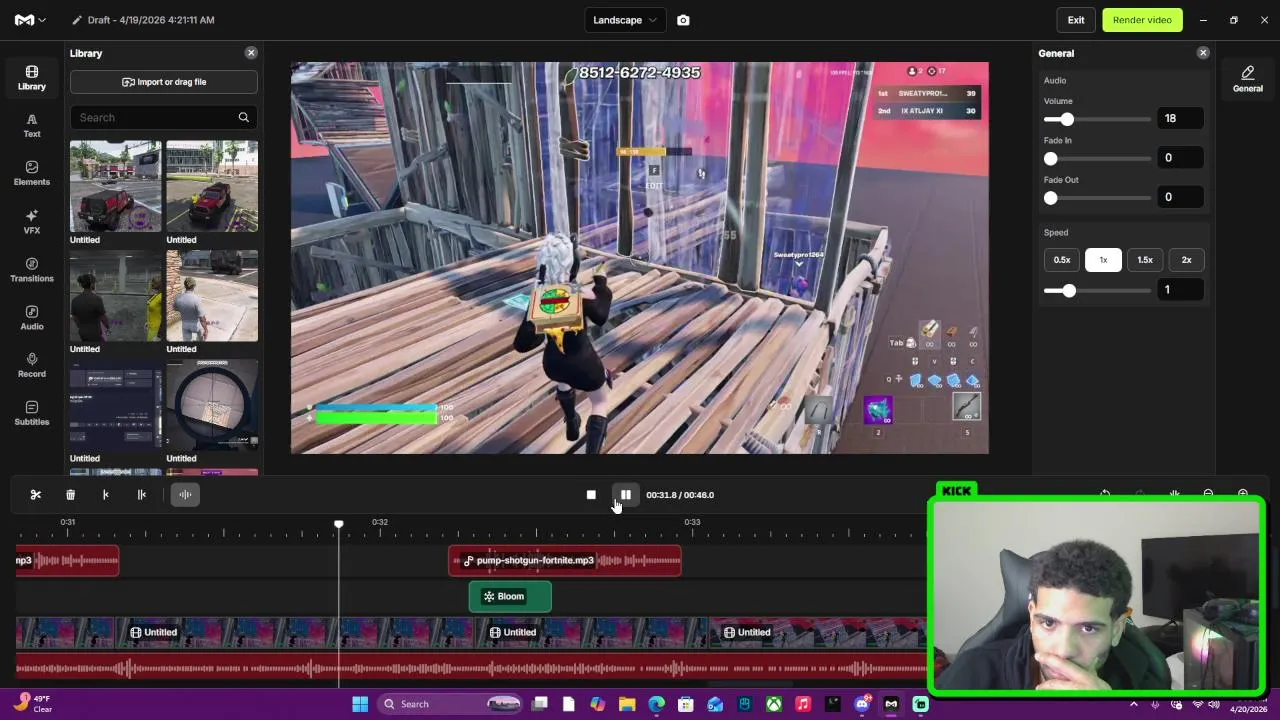
Task: Click the Windows taskbar Search box
Action: pyautogui.click(x=451, y=704)
